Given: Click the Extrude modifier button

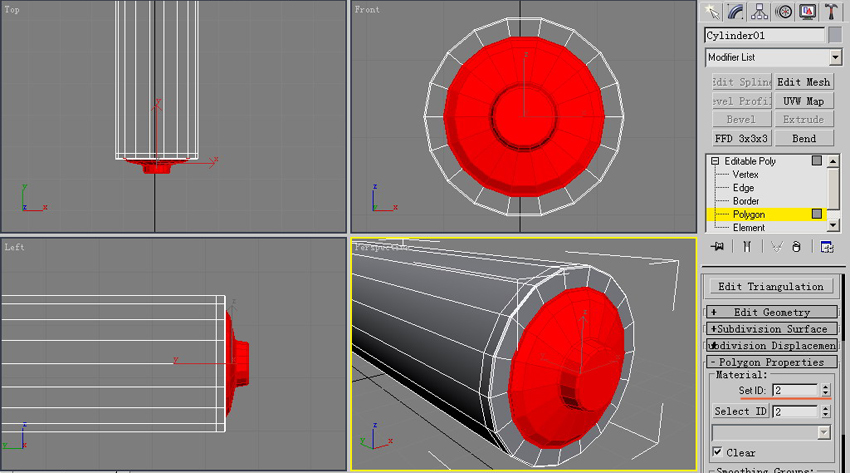Looking at the screenshot, I should point(803,119).
